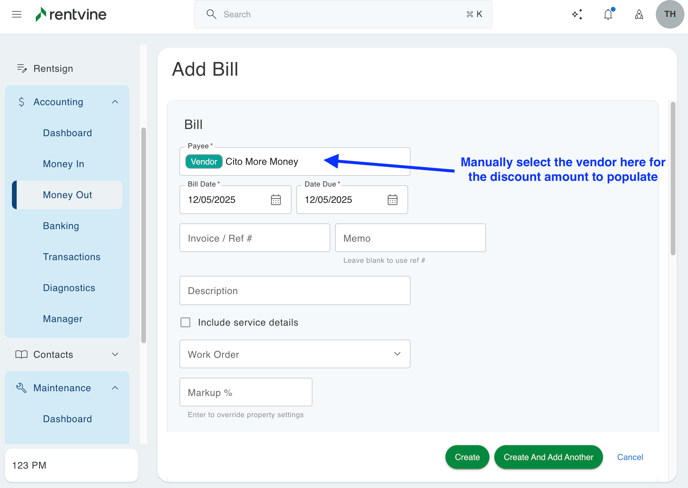
Task: Click the user avatar TH
Action: coord(669,15)
